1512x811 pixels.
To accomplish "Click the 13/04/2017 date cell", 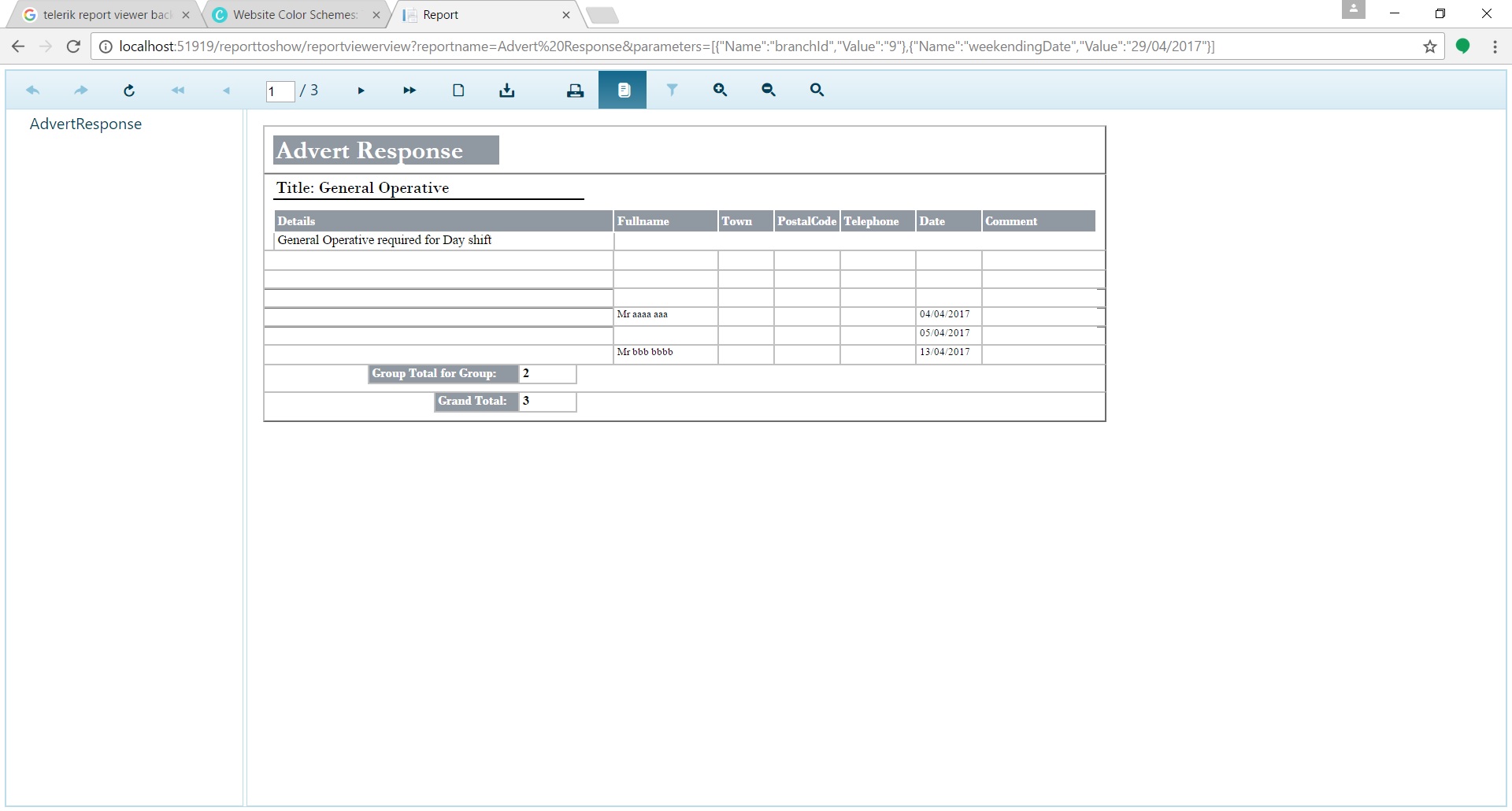I will click(949, 354).
